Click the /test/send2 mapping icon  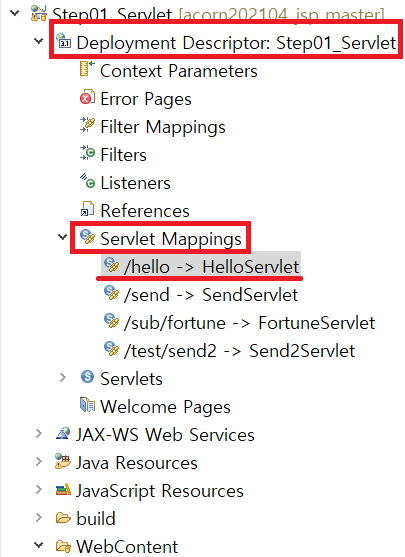pyautogui.click(x=111, y=349)
